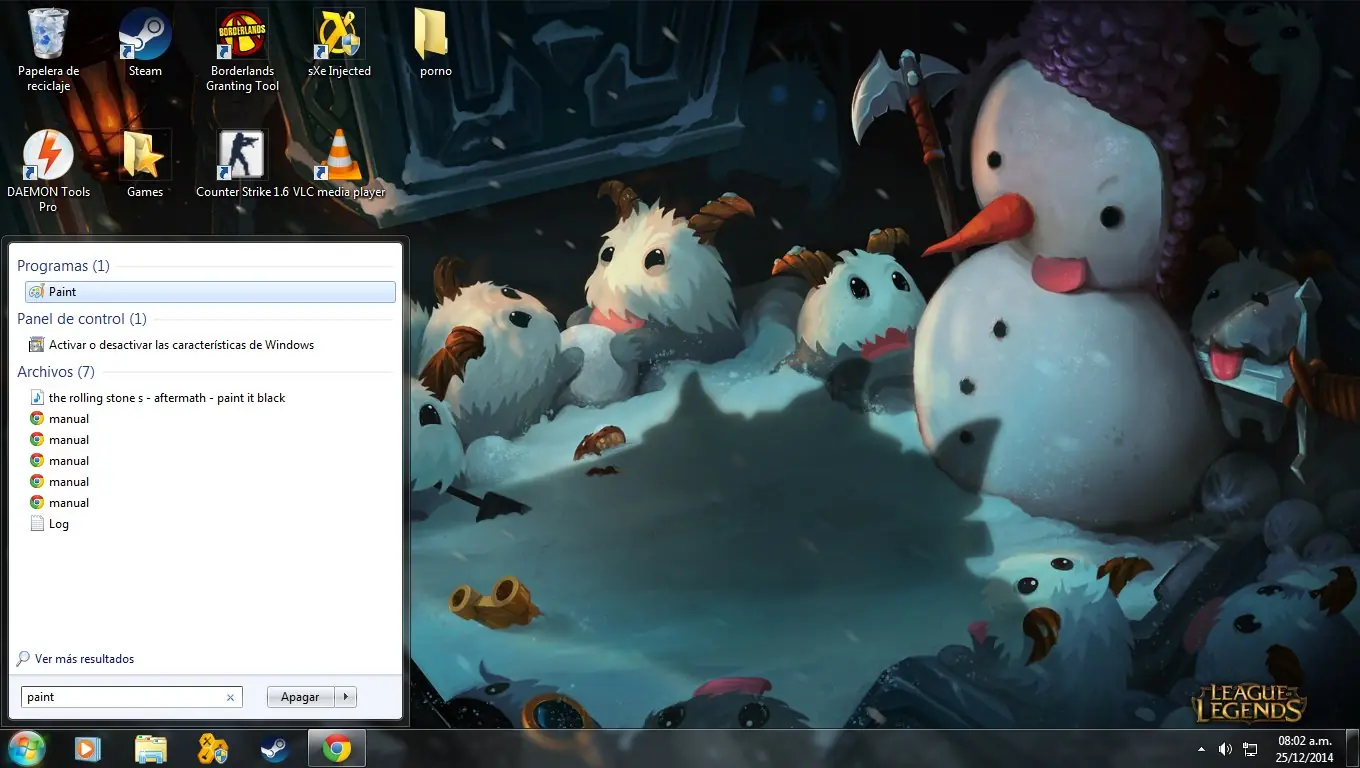Select the DAEMON Tools Pro shortcut
Image resolution: width=1360 pixels, height=768 pixels.
point(48,171)
